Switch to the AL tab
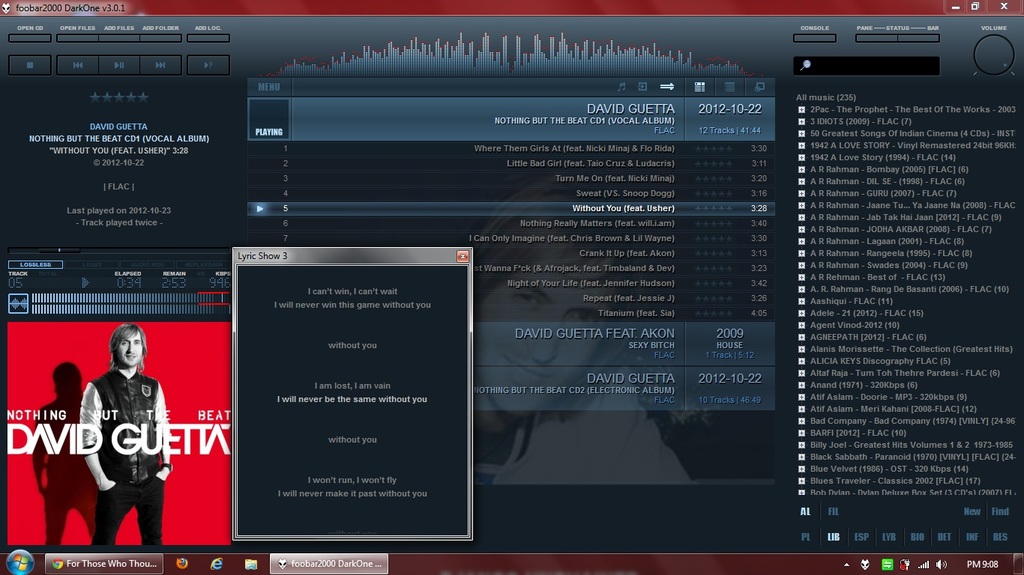This screenshot has width=1024, height=575. coord(805,512)
